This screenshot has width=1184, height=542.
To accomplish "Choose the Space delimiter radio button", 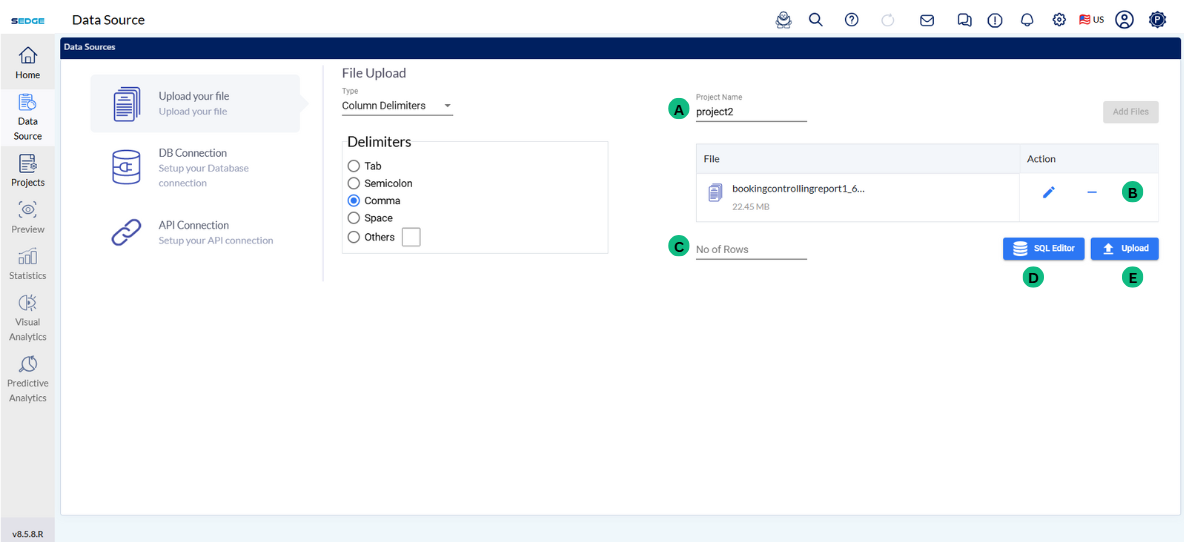I will point(353,218).
